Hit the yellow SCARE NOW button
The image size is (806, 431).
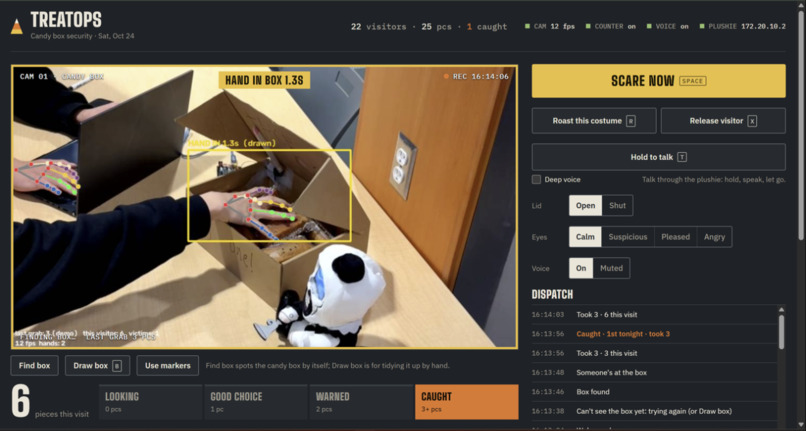click(x=658, y=81)
